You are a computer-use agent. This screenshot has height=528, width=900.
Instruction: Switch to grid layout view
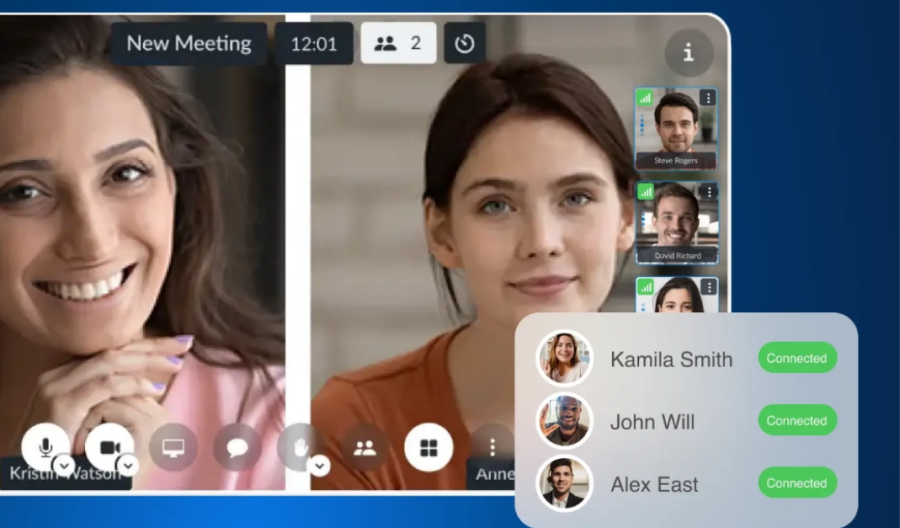pos(429,447)
